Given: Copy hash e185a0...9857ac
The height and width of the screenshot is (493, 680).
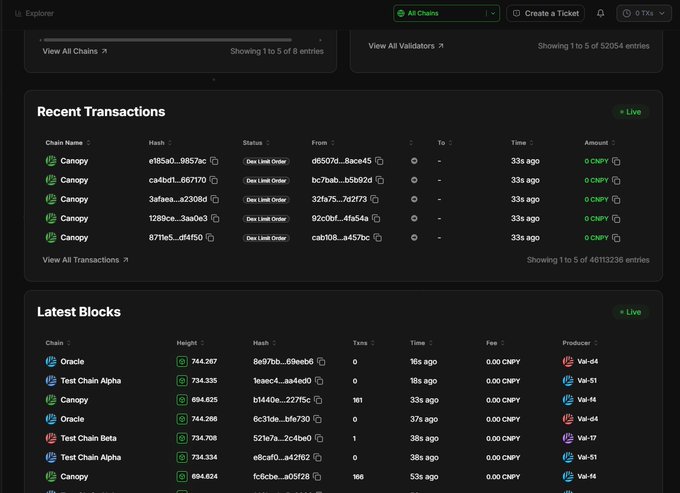Looking at the screenshot, I should pyautogui.click(x=214, y=161).
